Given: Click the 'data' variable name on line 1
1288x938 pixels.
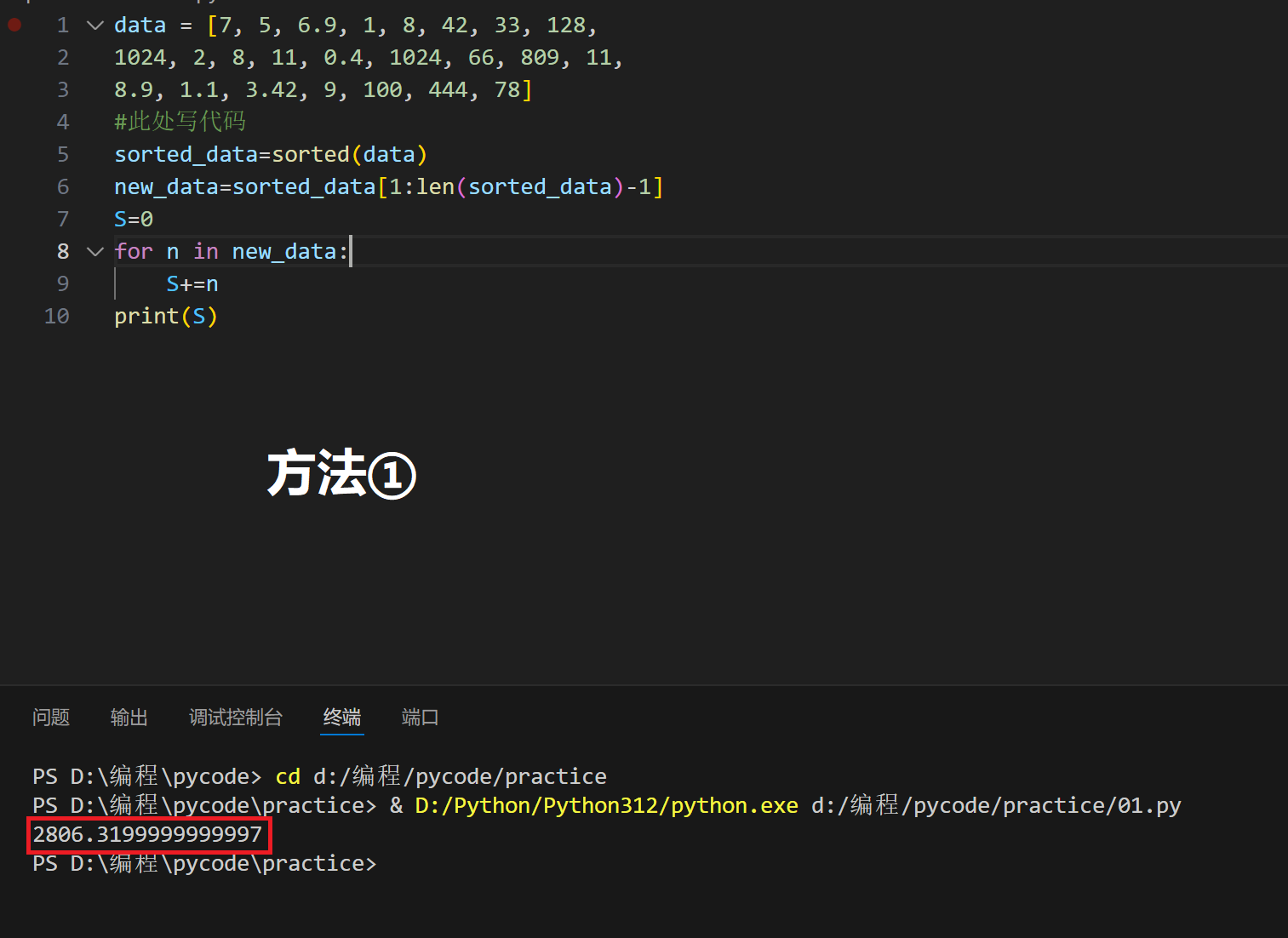Looking at the screenshot, I should coord(140,25).
